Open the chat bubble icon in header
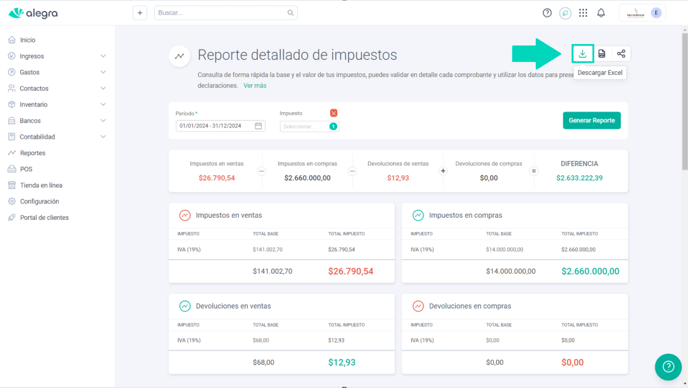This screenshot has width=688, height=388. (x=565, y=13)
